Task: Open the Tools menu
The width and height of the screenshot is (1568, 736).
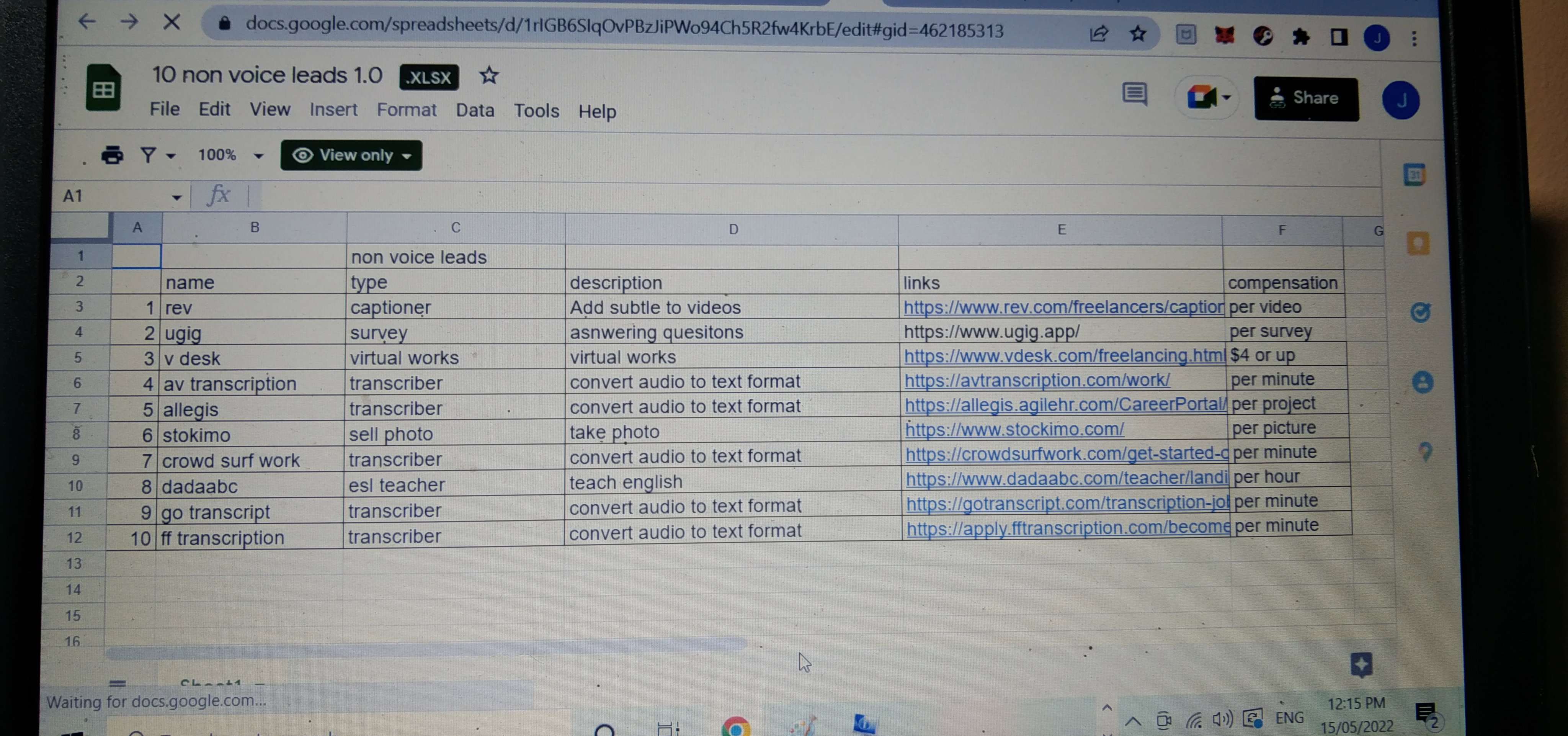Action: (536, 111)
